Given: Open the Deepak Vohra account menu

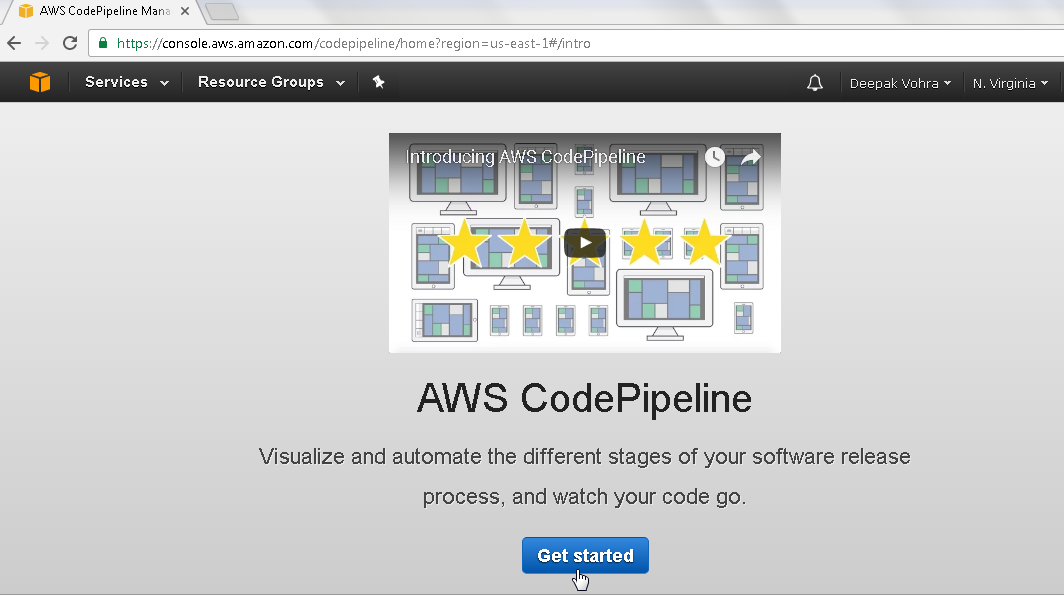Looking at the screenshot, I should tap(900, 83).
